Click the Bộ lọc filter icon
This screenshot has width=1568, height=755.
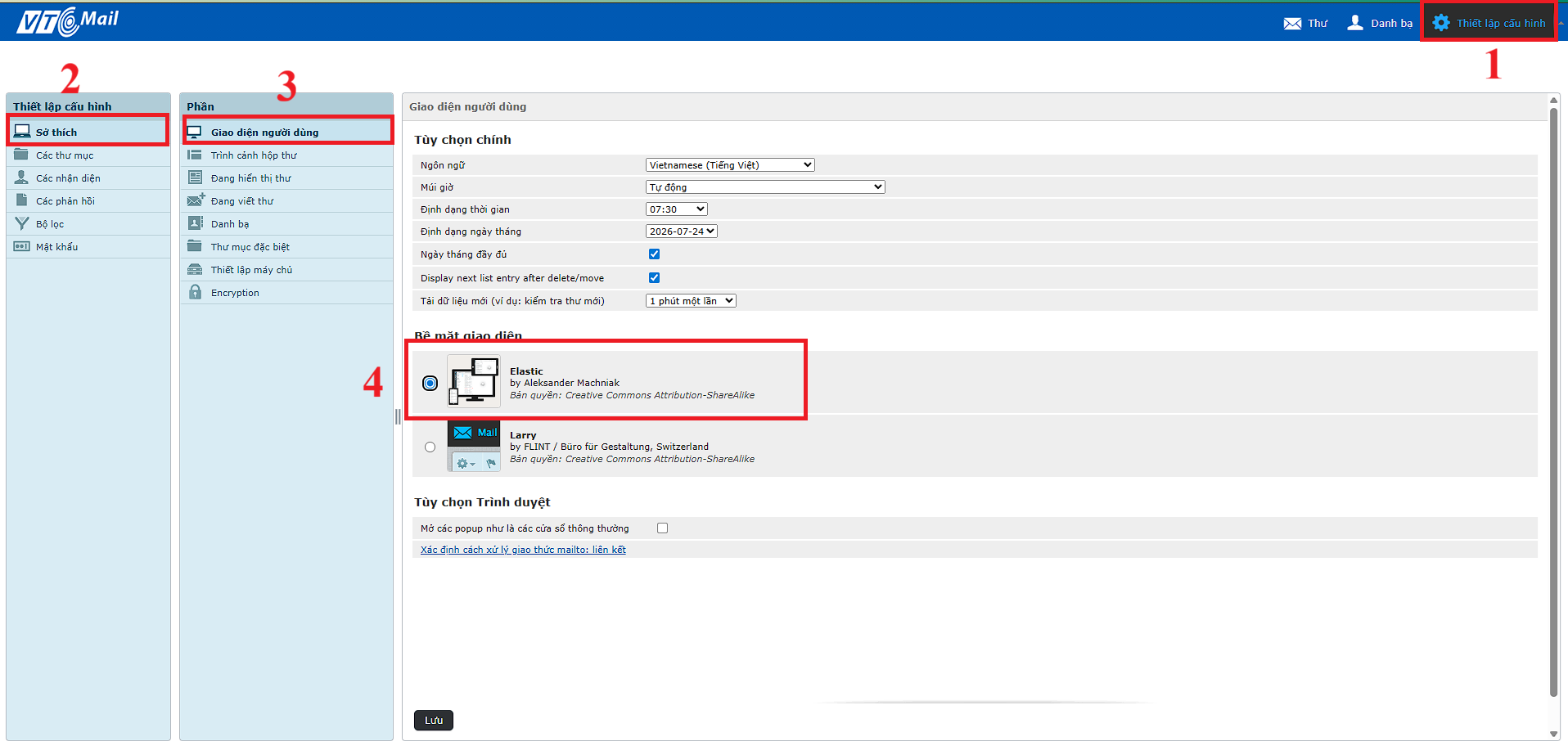tap(21, 222)
